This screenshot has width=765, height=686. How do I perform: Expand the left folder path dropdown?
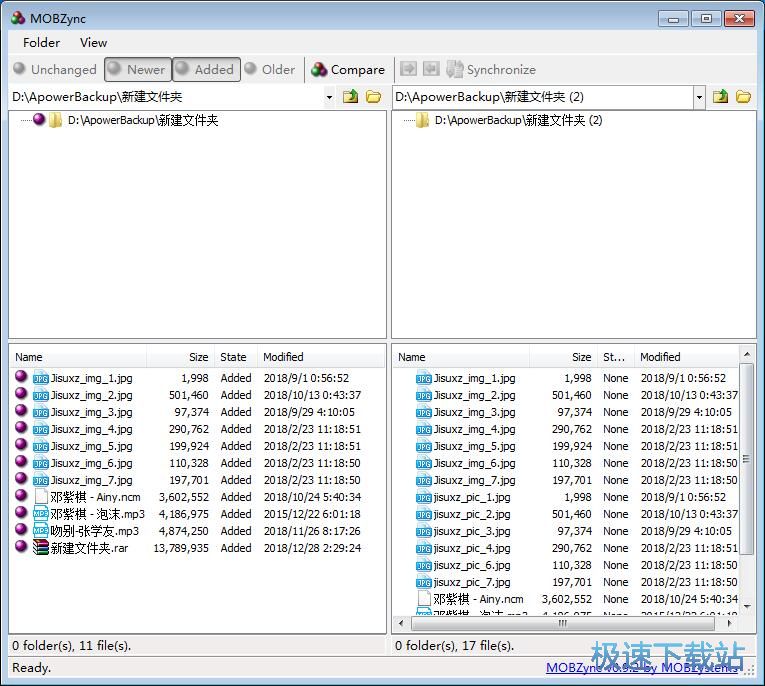(x=329, y=97)
